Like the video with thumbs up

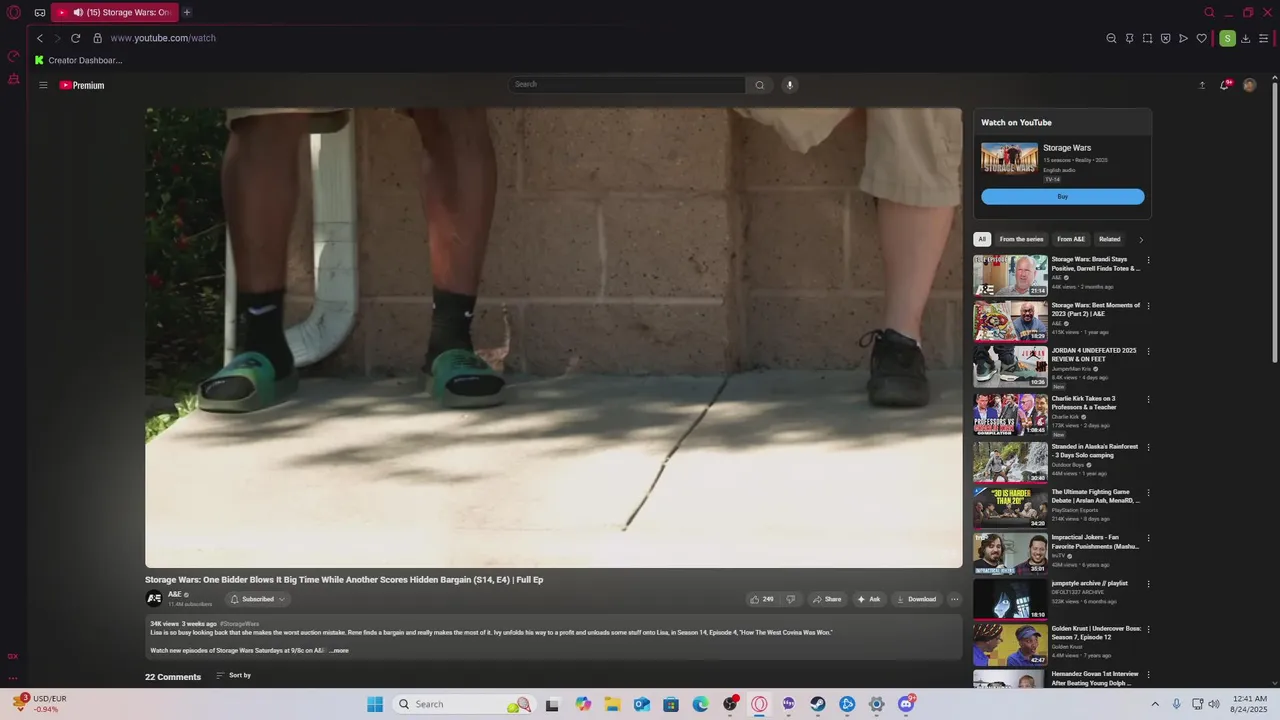(761, 599)
